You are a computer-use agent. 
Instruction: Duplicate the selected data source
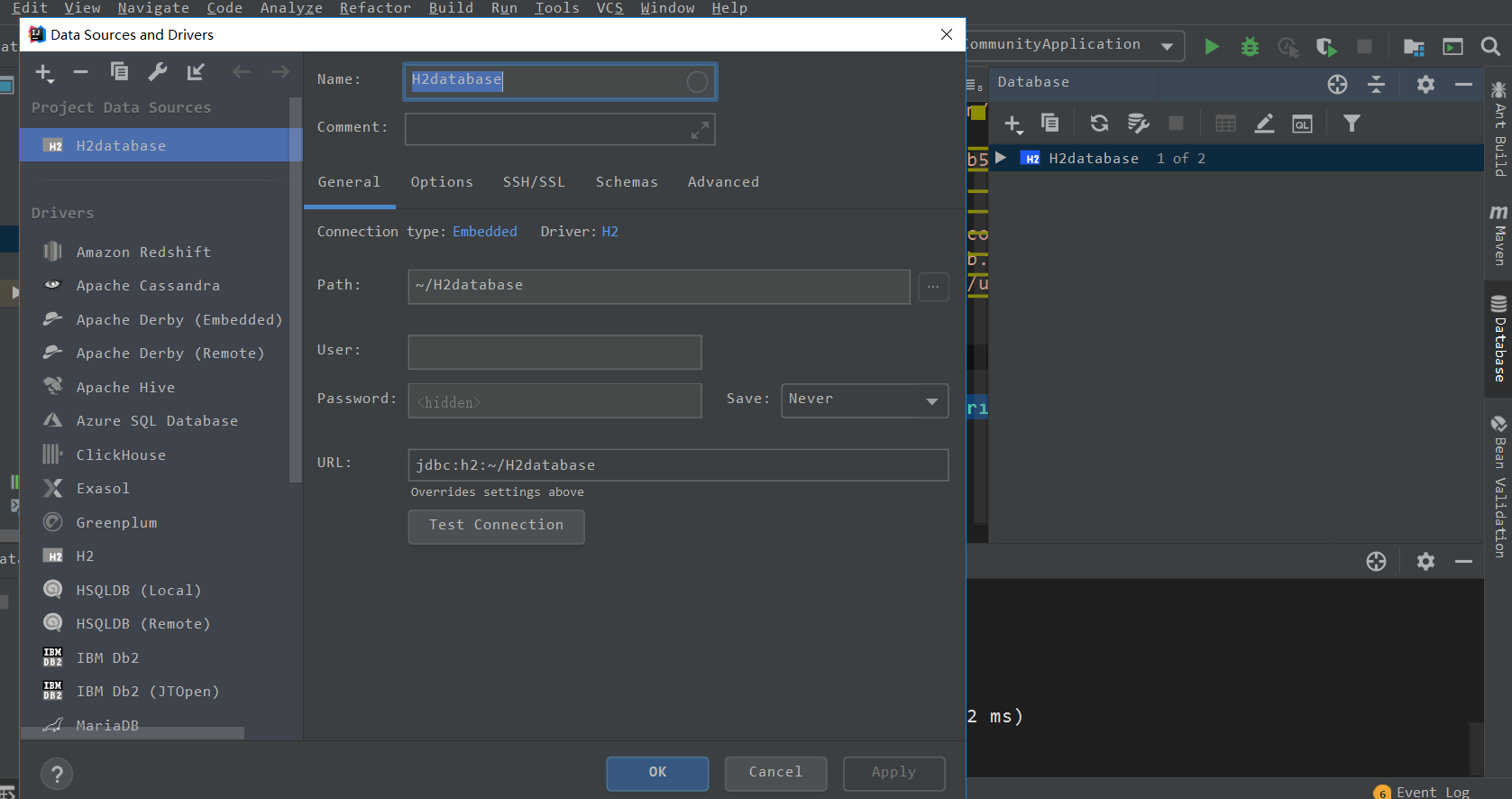(x=119, y=71)
